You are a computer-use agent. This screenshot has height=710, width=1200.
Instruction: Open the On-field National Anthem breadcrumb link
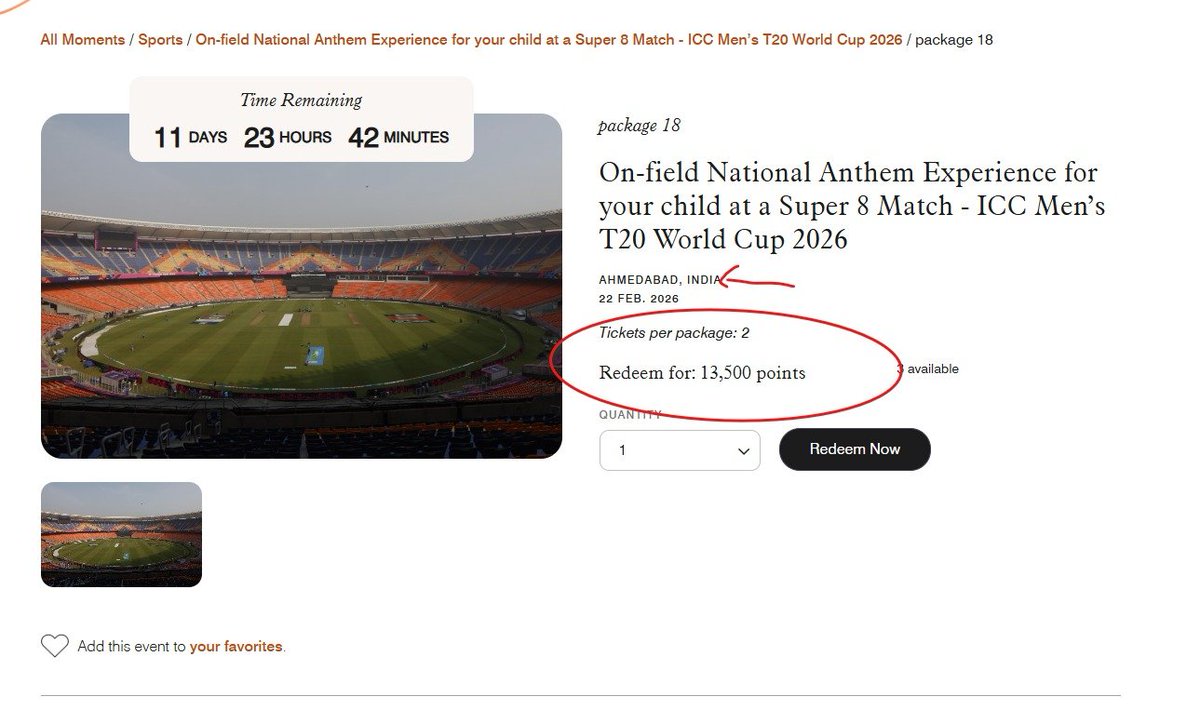tap(548, 40)
